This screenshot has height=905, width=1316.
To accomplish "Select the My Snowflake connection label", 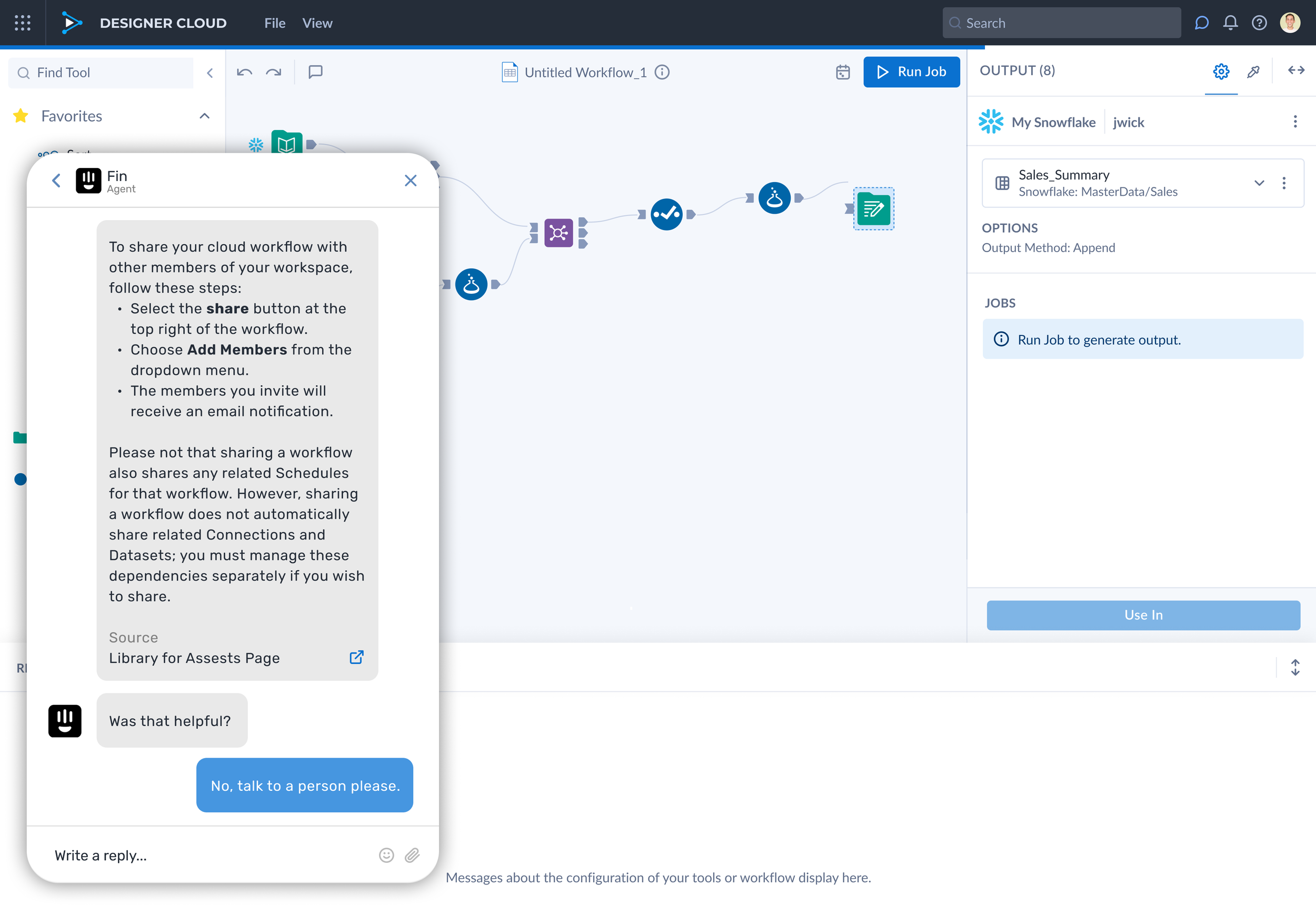I will (1053, 123).
